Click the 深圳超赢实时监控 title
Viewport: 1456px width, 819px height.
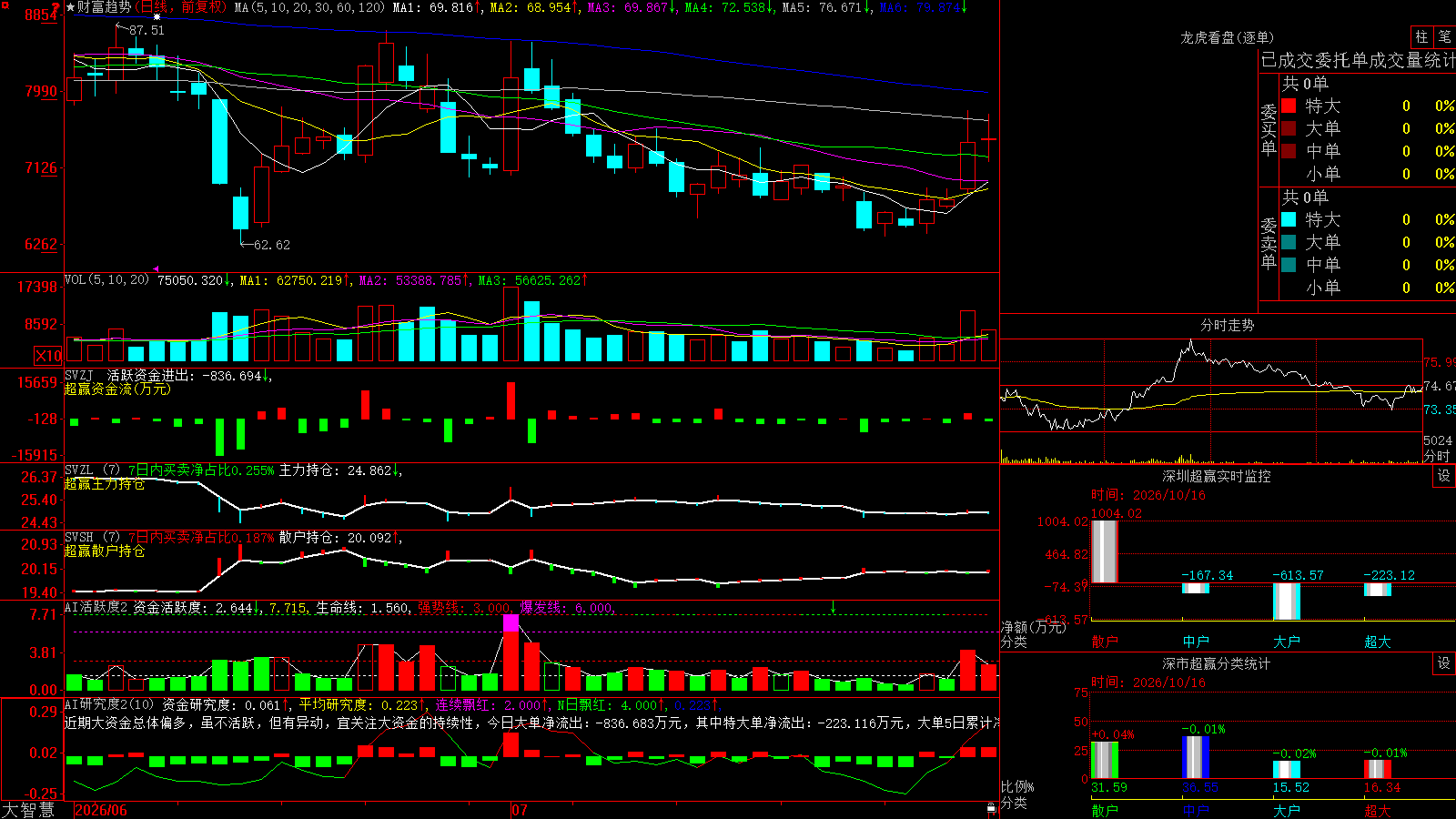tap(1217, 476)
